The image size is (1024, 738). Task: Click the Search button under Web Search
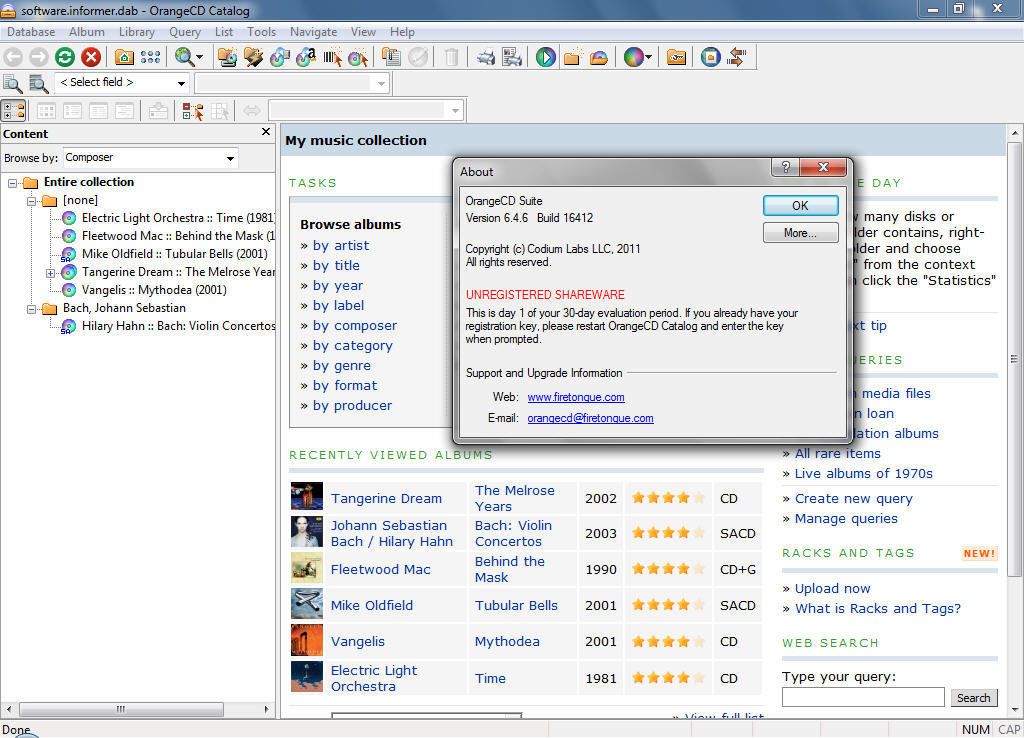(x=974, y=698)
